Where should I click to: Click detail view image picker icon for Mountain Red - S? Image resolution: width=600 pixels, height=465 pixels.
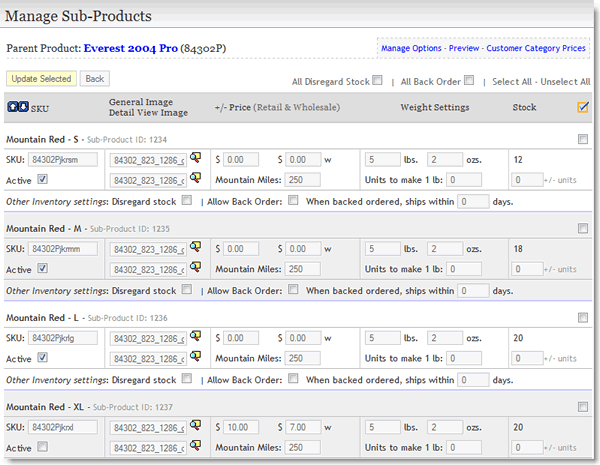pyautogui.click(x=195, y=179)
